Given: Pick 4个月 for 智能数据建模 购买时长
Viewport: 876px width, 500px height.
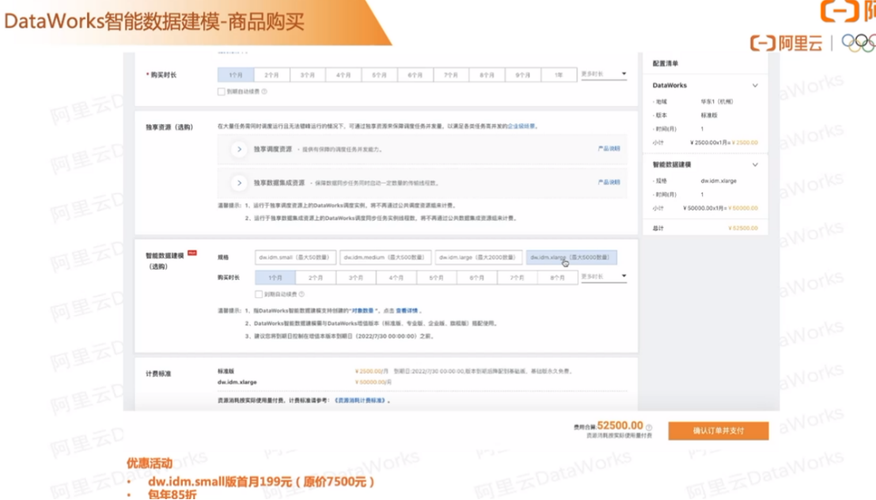Looking at the screenshot, I should pyautogui.click(x=396, y=278).
